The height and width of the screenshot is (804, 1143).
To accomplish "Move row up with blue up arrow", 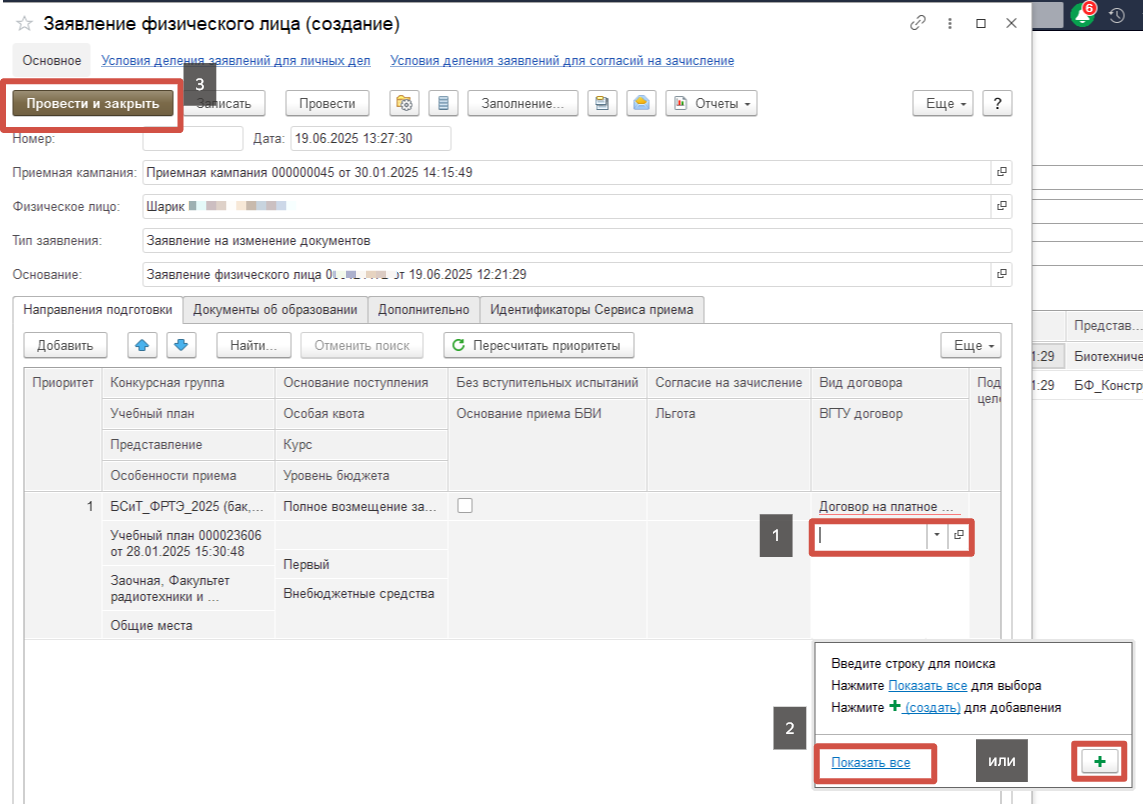I will pos(141,345).
